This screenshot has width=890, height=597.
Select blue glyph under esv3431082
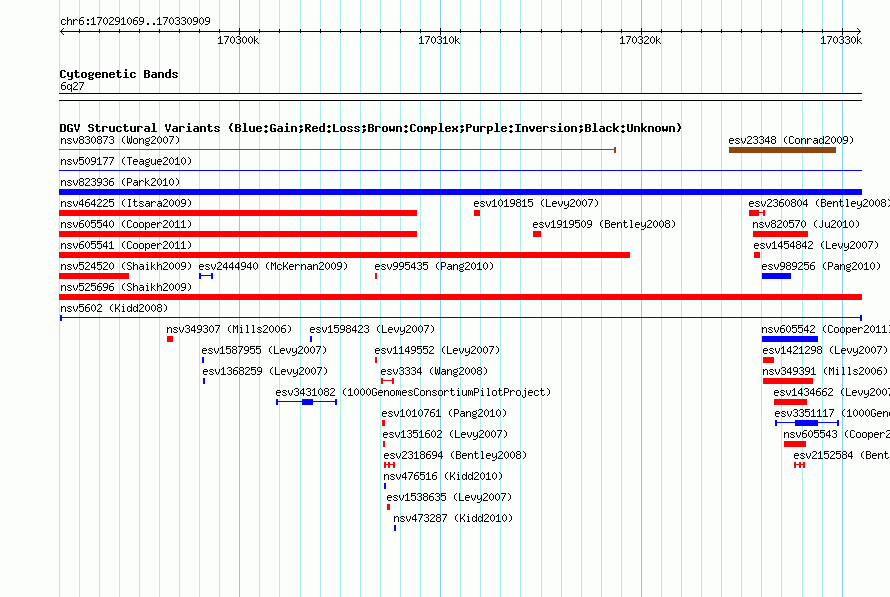click(x=307, y=402)
